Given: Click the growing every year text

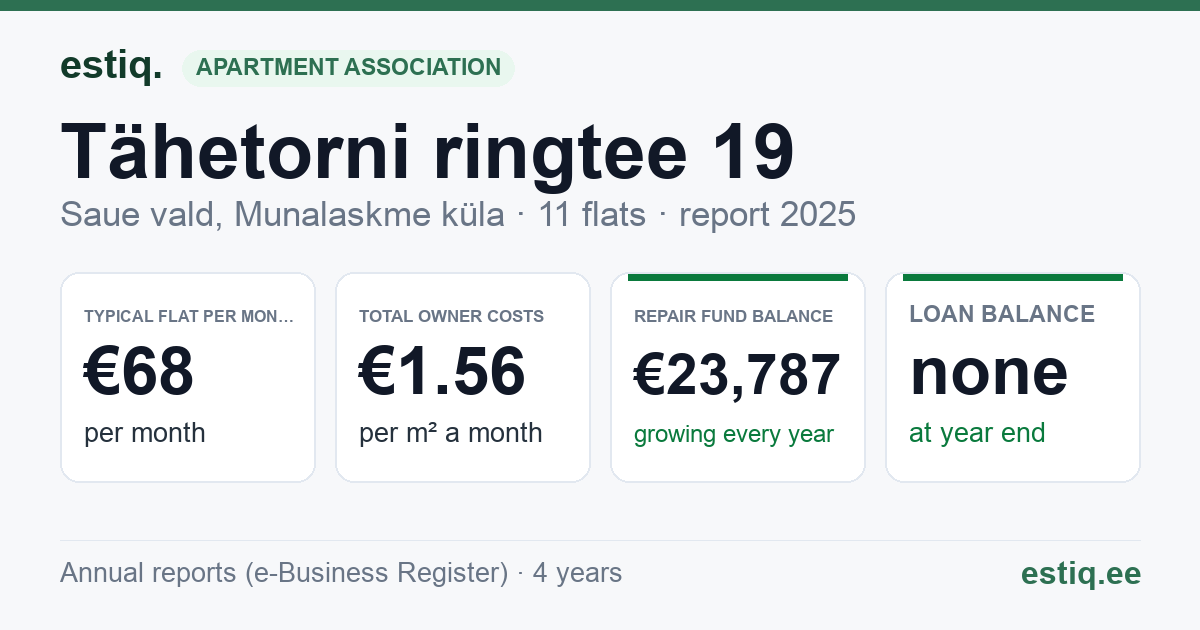Looking at the screenshot, I should point(734,435).
